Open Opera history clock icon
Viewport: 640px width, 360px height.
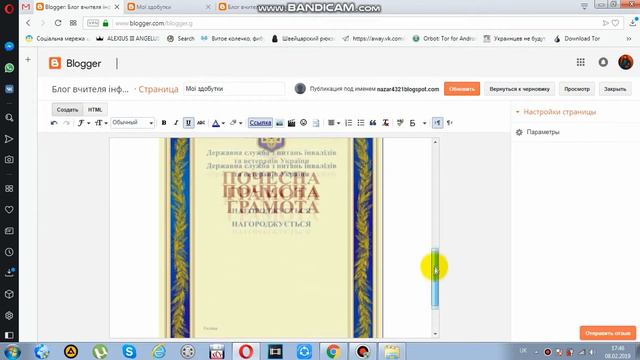(x=9, y=252)
